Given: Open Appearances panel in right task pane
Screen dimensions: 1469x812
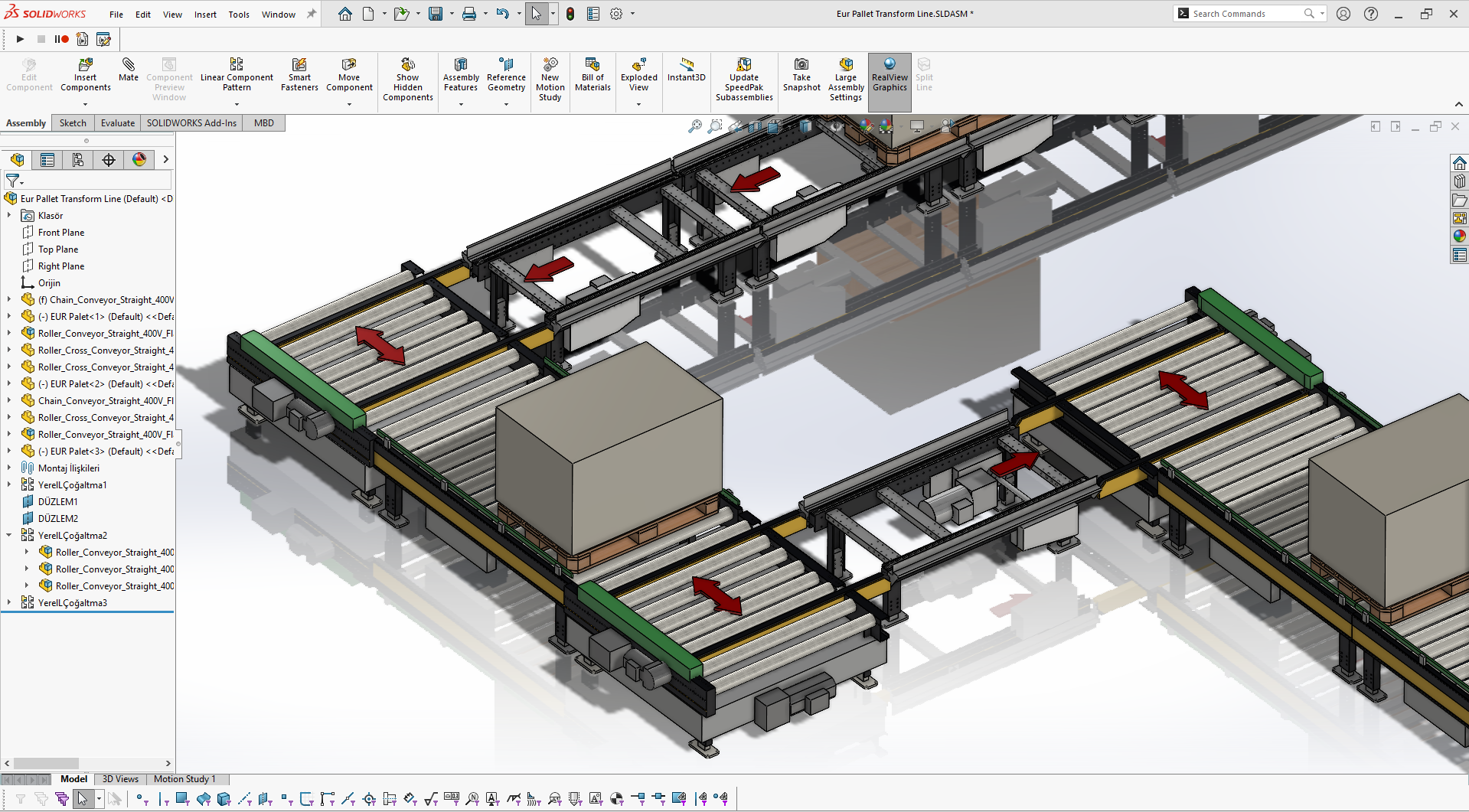Looking at the screenshot, I should point(1459,236).
